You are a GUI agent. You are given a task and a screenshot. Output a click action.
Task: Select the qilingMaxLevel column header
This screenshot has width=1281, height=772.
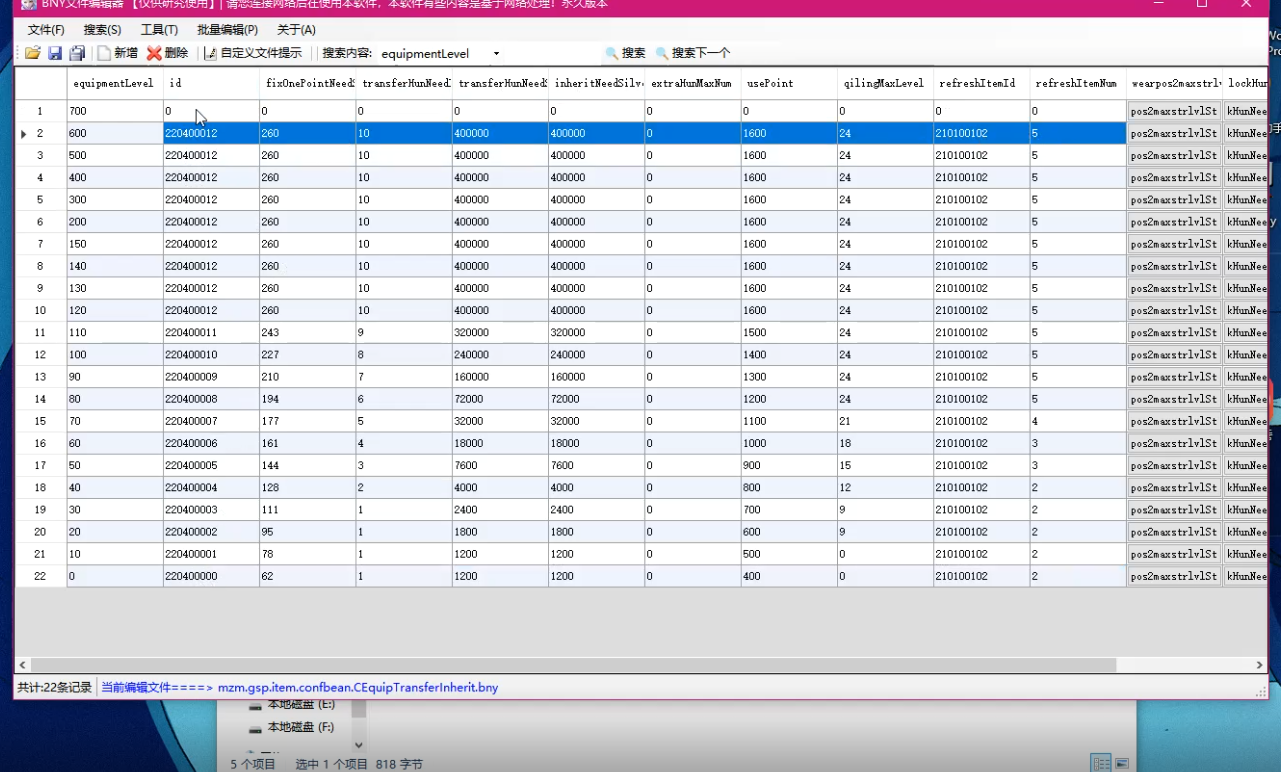click(x=885, y=83)
